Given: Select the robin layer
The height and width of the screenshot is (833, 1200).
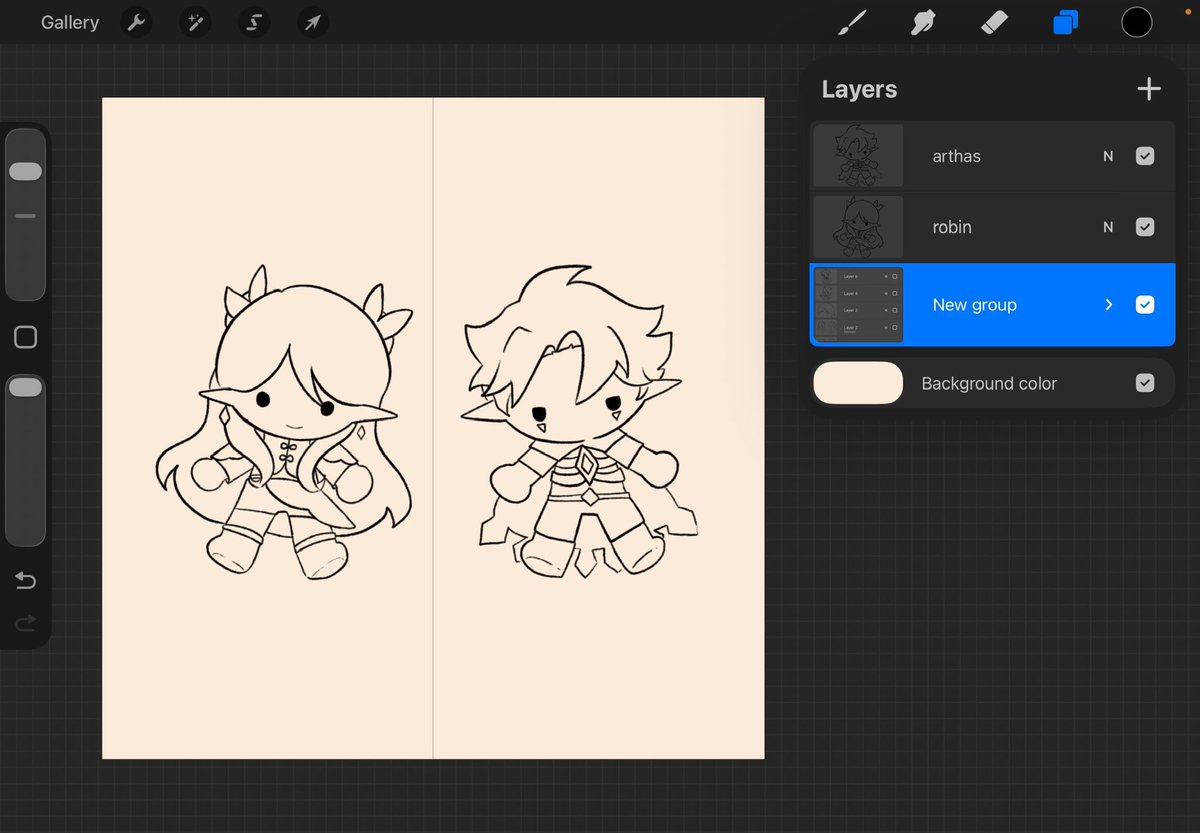Looking at the screenshot, I should [x=992, y=227].
